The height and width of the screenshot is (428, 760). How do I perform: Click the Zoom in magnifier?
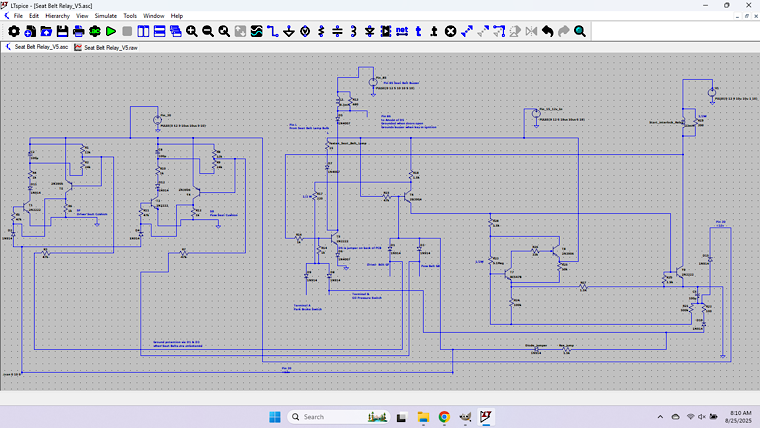191,32
